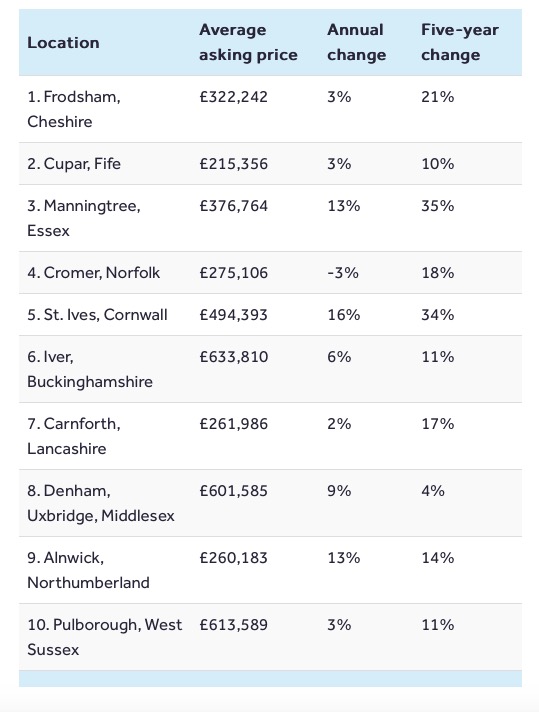Select the £494,393 asking price
Viewport: 539px width, 712px height.
[x=234, y=315]
